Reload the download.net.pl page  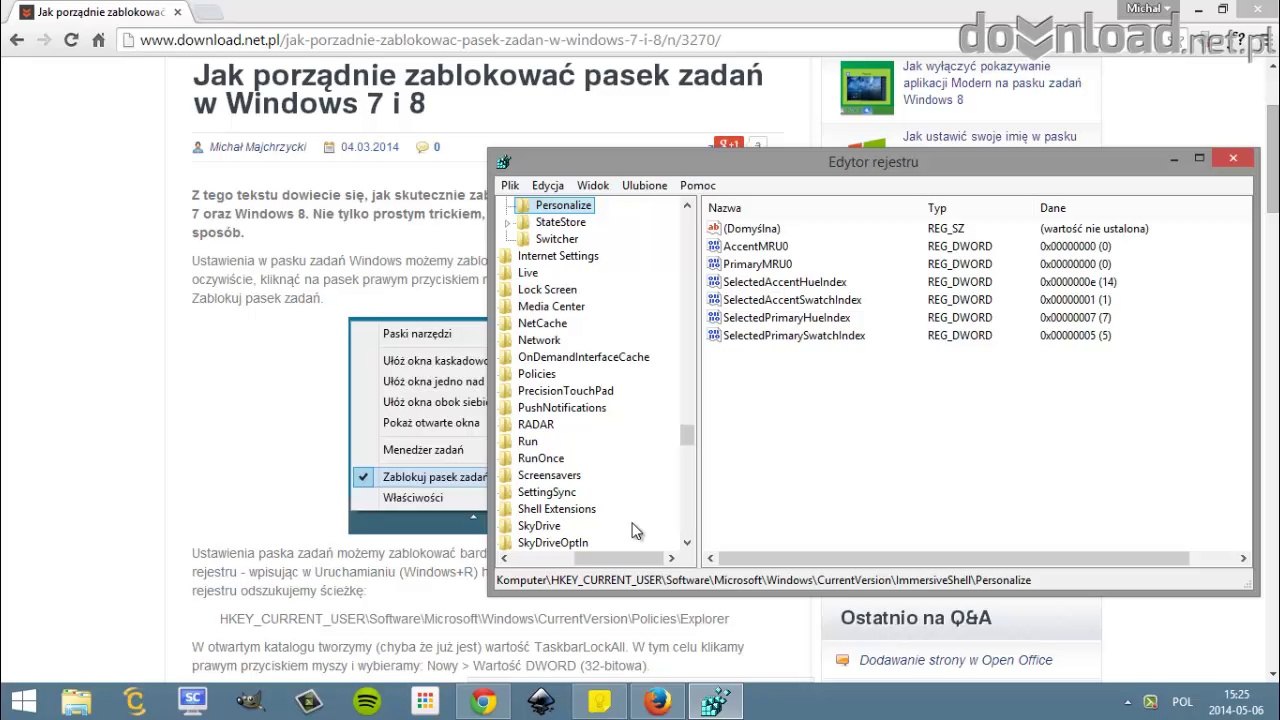pos(71,40)
